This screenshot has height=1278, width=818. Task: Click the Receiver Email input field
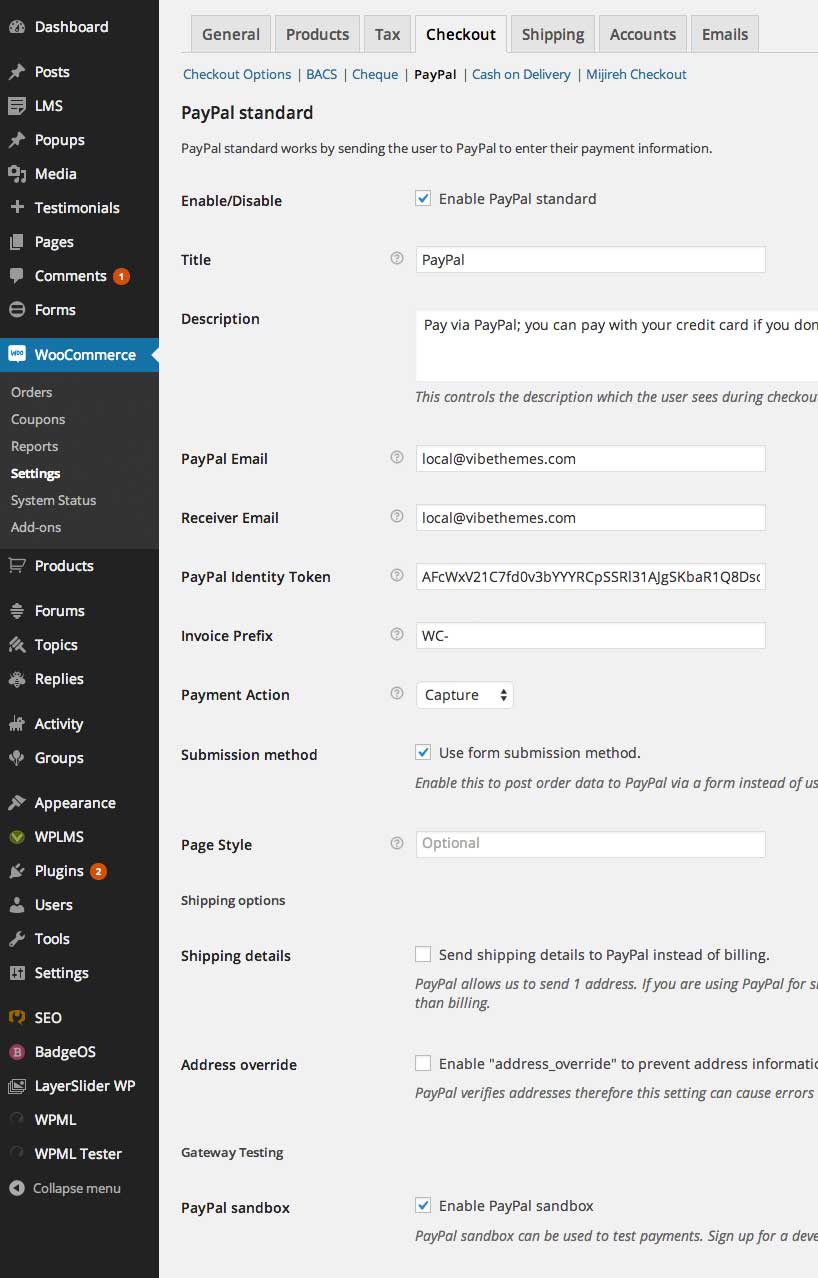(591, 518)
